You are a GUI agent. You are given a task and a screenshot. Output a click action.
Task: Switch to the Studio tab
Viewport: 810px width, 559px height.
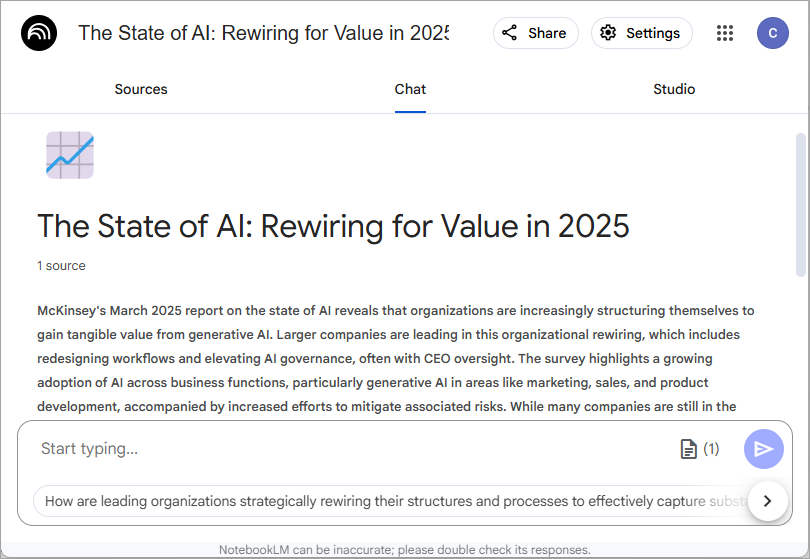coord(674,89)
